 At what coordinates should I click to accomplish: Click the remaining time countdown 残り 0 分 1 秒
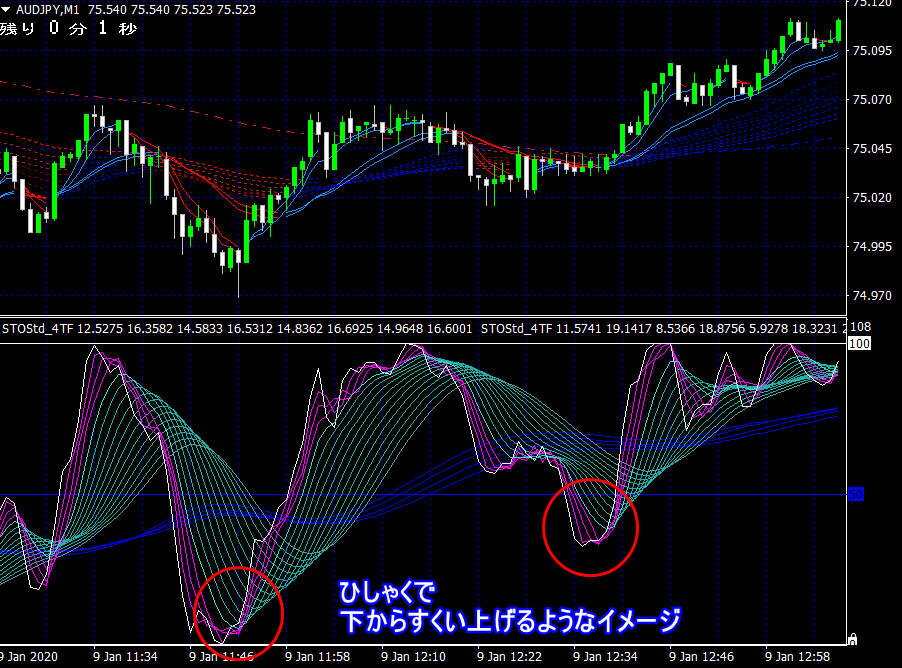pyautogui.click(x=68, y=28)
